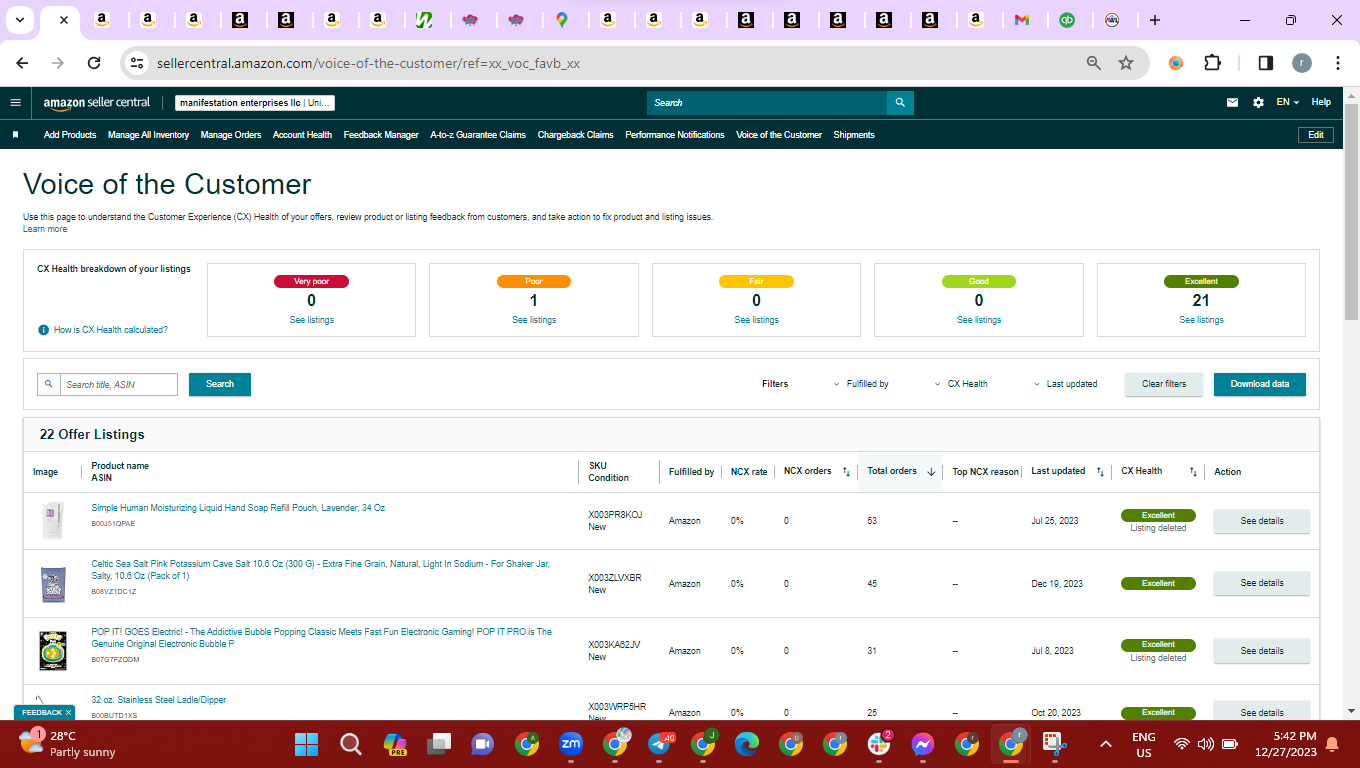Go to Performance Notifications
This screenshot has height=768, width=1360.
[x=675, y=135]
